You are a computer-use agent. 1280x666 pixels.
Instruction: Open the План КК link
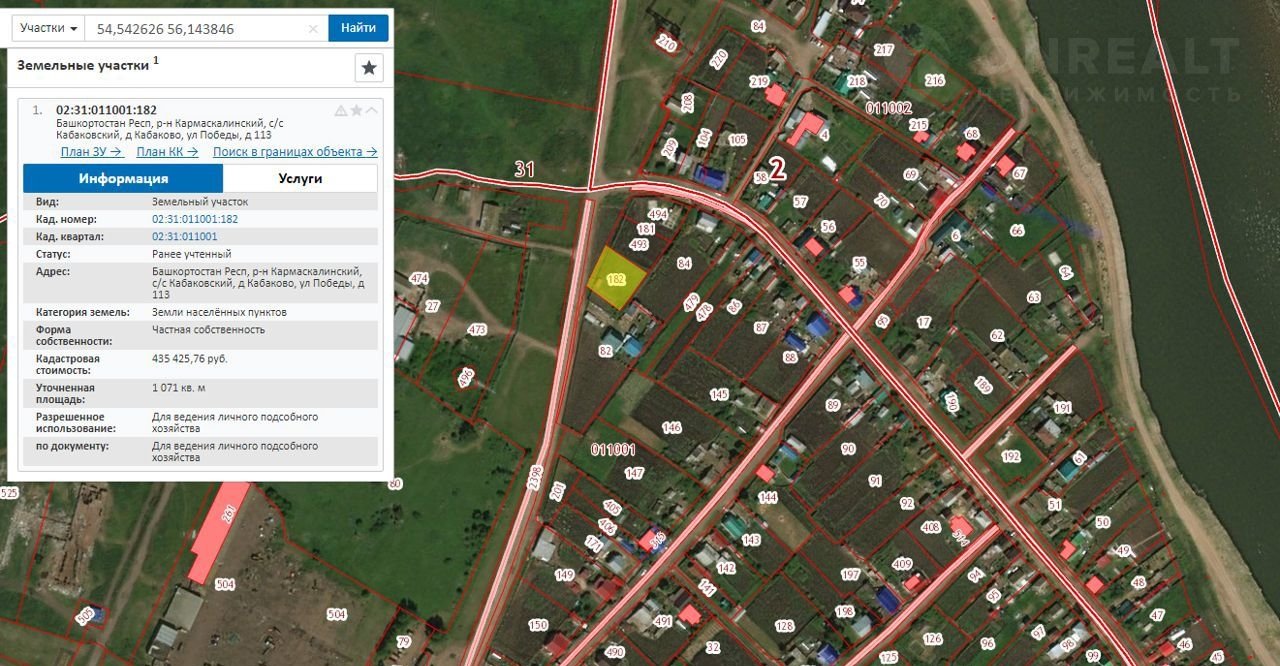click(167, 152)
